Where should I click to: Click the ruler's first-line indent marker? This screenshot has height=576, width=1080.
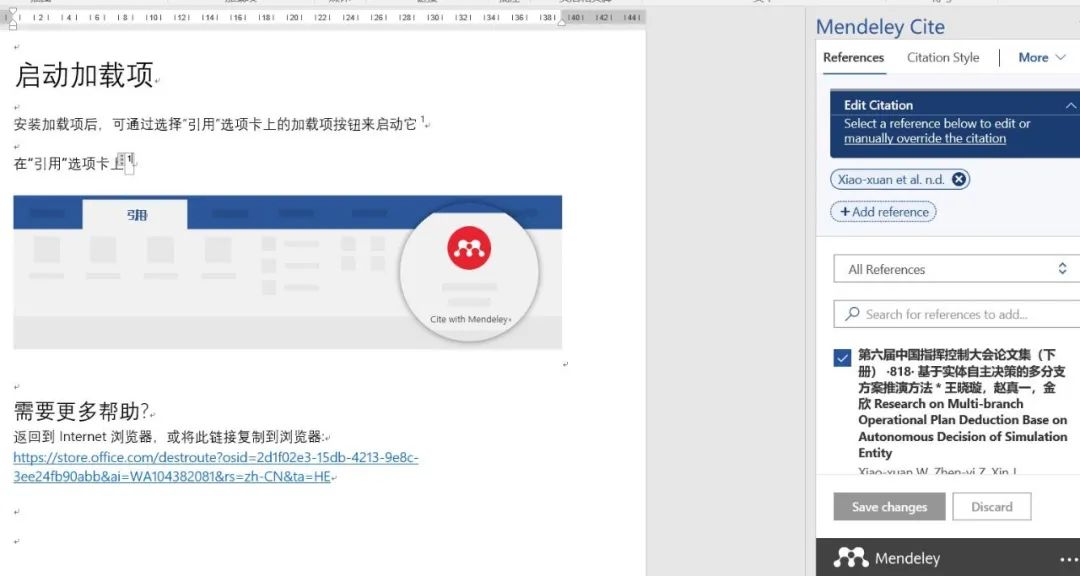(12, 12)
